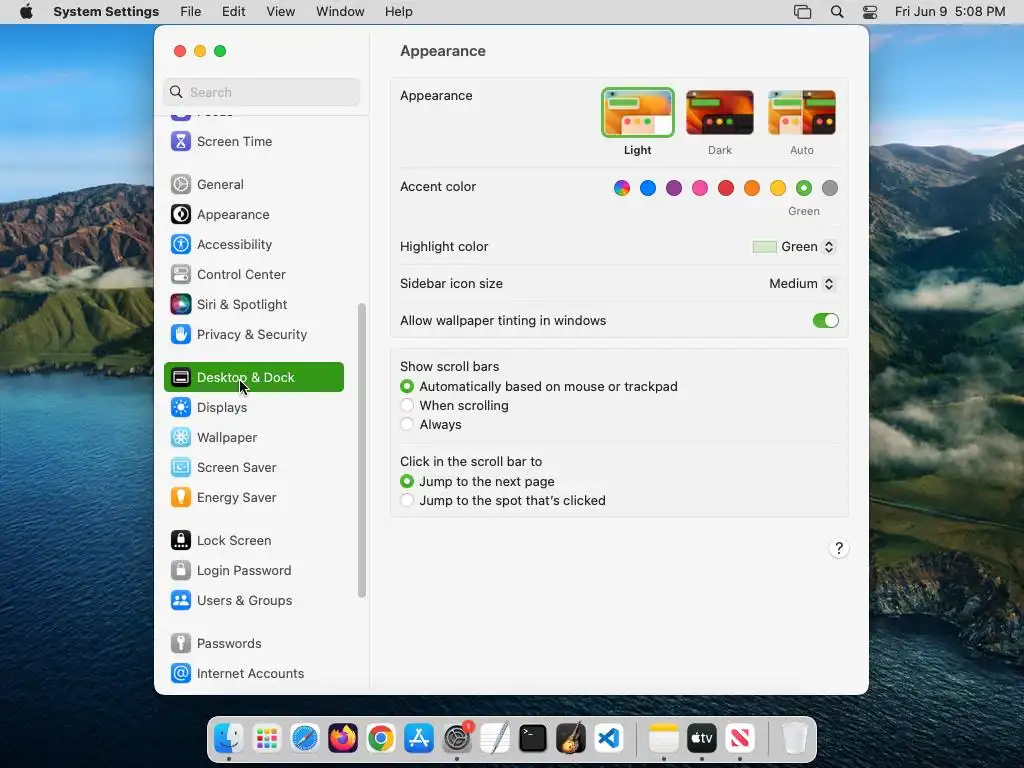This screenshot has width=1024, height=768.
Task: Open Control Center sidebar icon
Action: 181,274
